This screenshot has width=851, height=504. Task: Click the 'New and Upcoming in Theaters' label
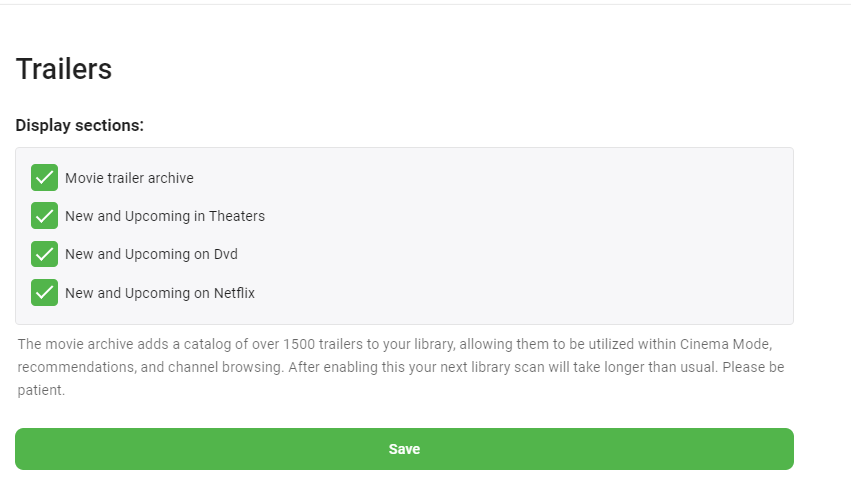165,216
